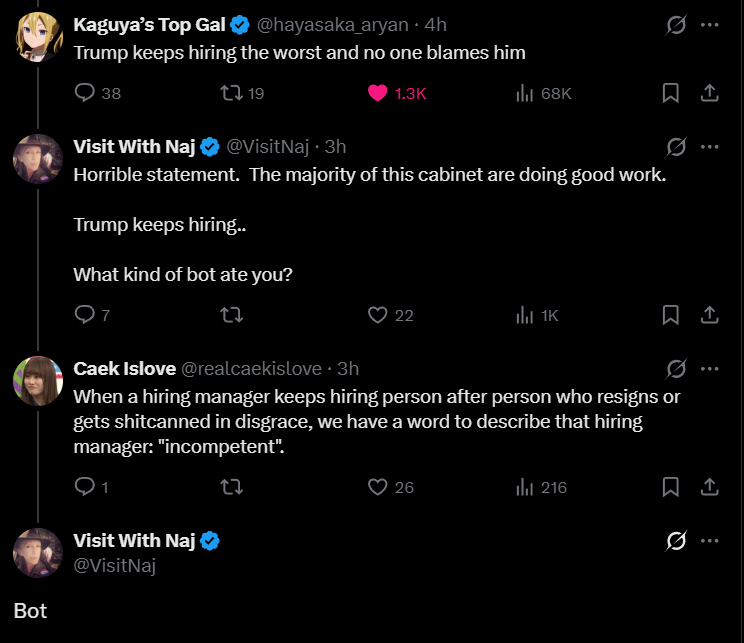Screen dimensions: 744x643
Task: Click Kaguya's Top Gal profile avatar
Action: pyautogui.click(x=38, y=36)
